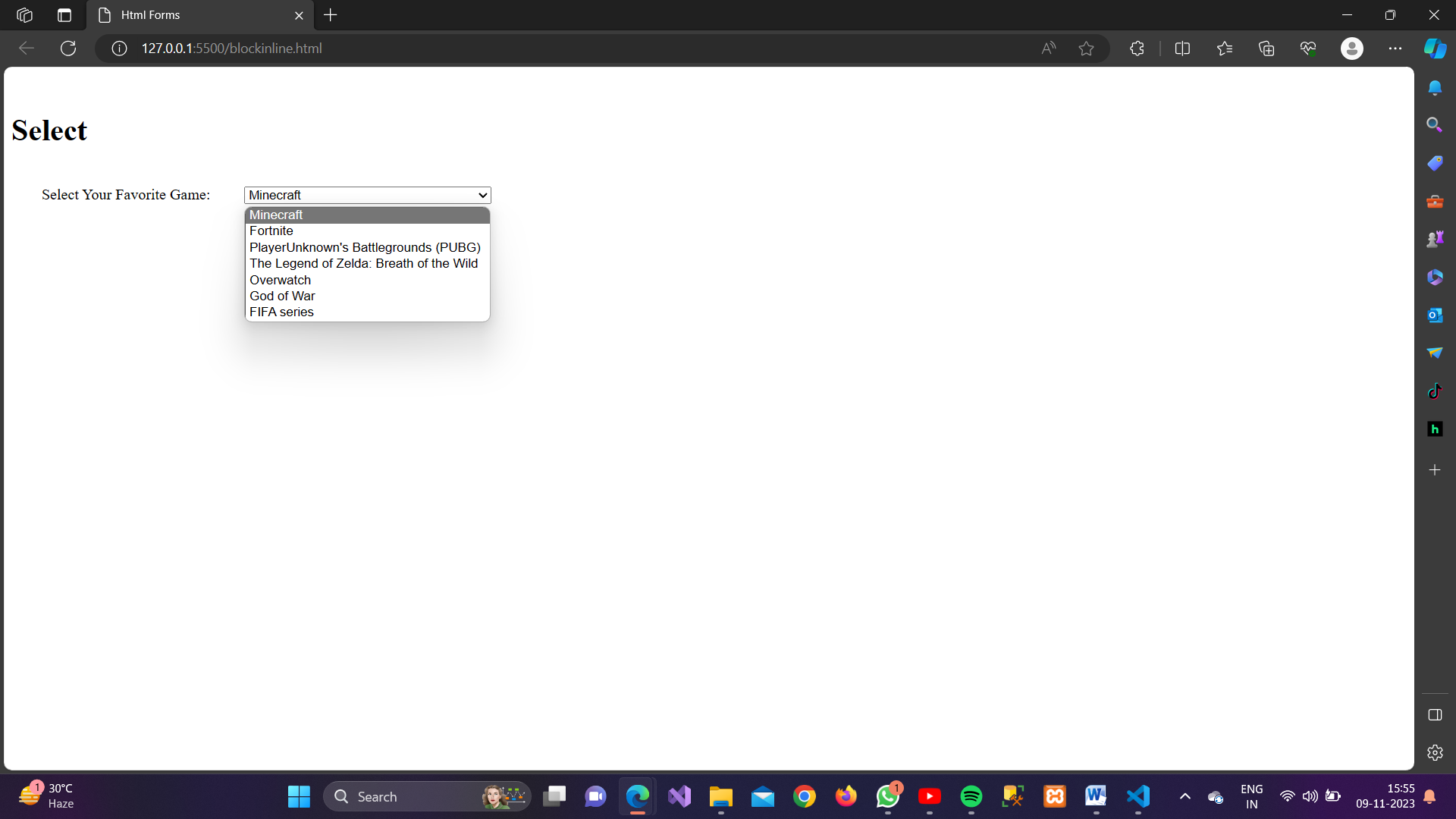The width and height of the screenshot is (1456, 819).
Task: Open the green h sidebar app
Action: point(1435,429)
